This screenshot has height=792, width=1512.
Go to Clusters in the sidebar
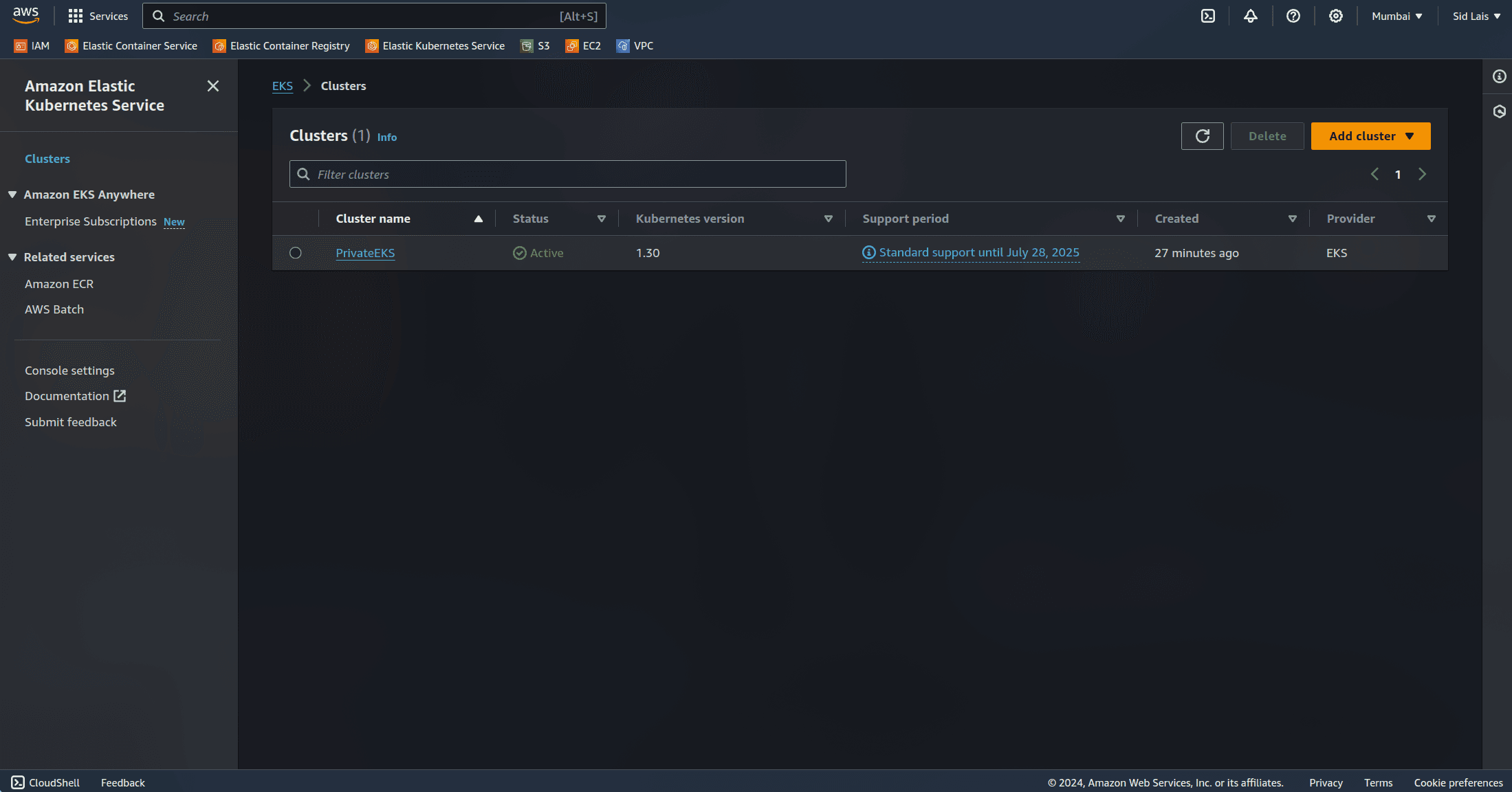pos(47,158)
